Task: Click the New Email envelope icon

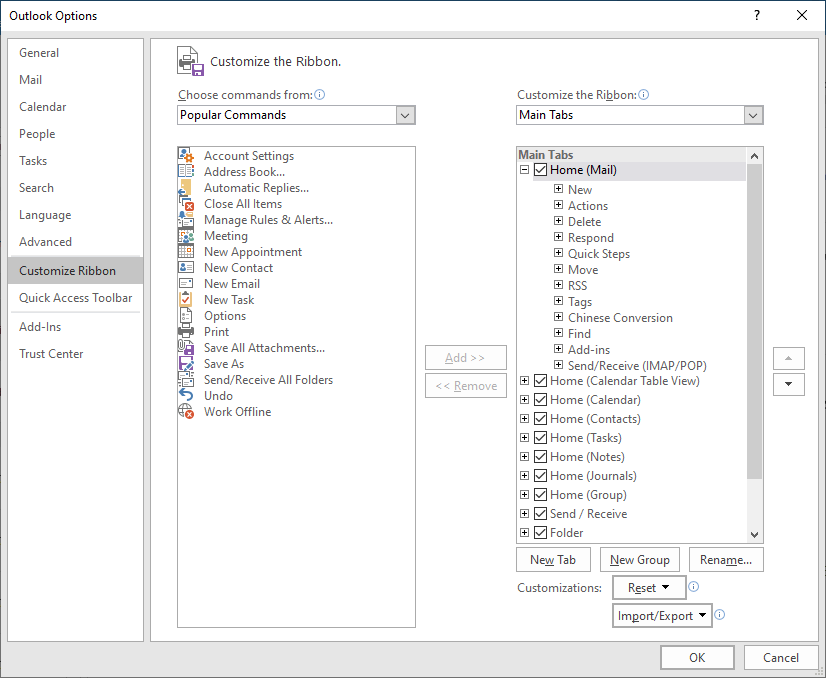Action: pos(185,283)
